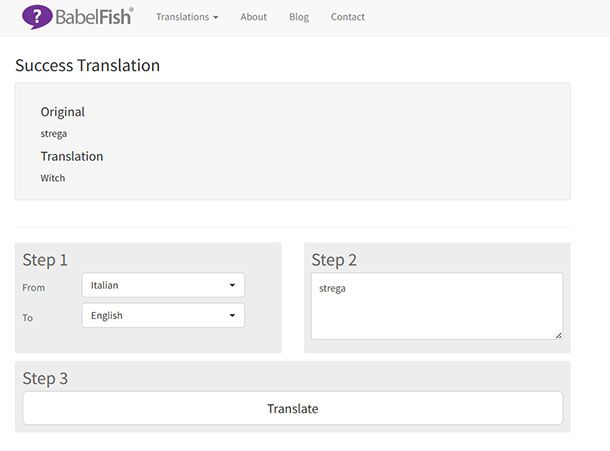The width and height of the screenshot is (610, 451).
Task: Click the Step 2 heading
Action: coord(334,260)
